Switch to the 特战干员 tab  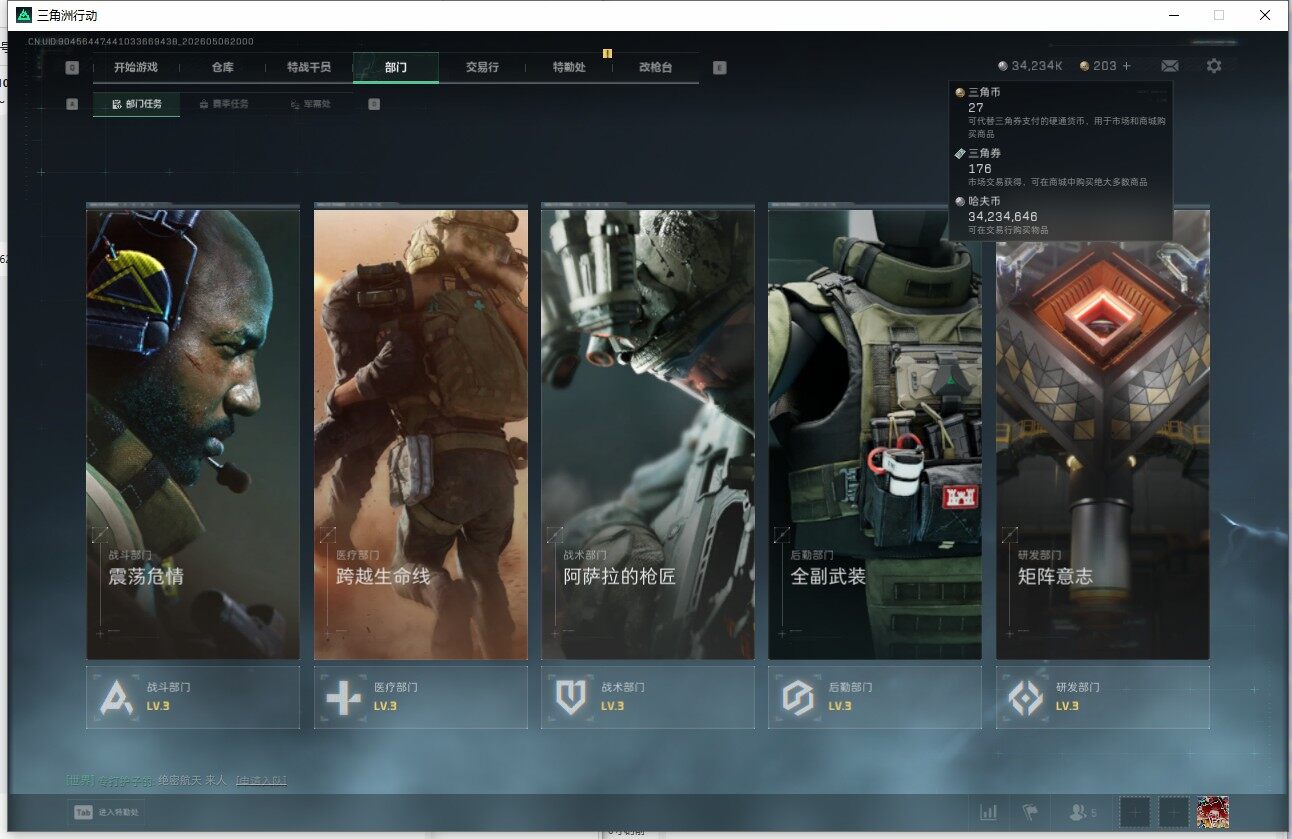pyautogui.click(x=309, y=68)
